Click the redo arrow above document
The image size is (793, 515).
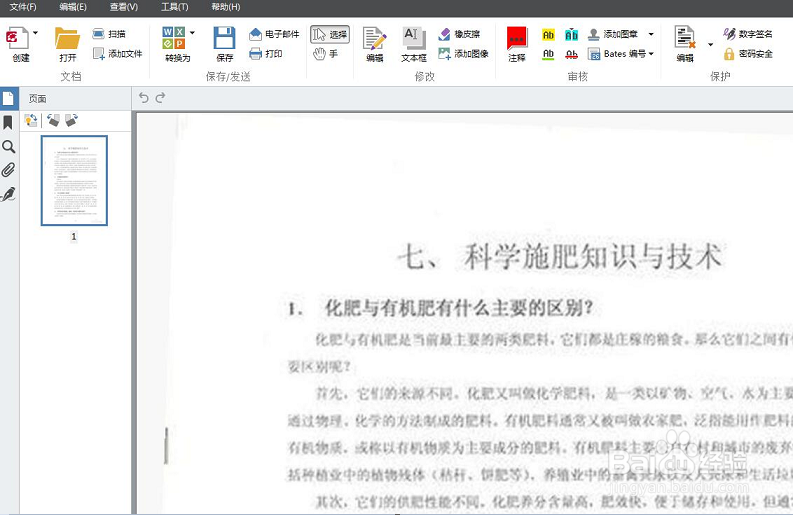pos(160,98)
